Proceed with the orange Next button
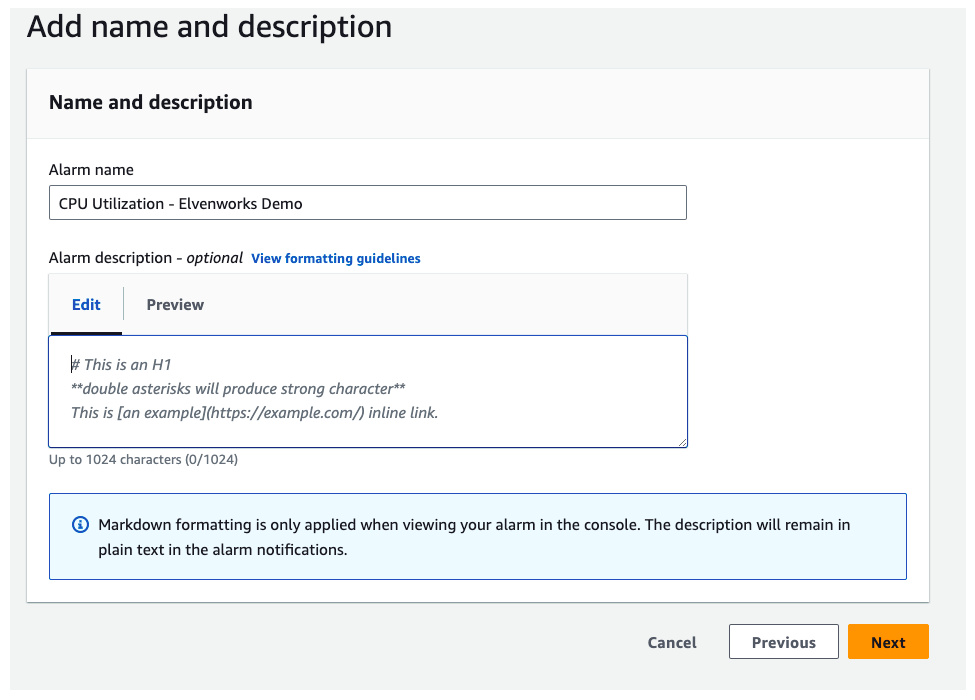The width and height of the screenshot is (975, 700). [x=888, y=642]
